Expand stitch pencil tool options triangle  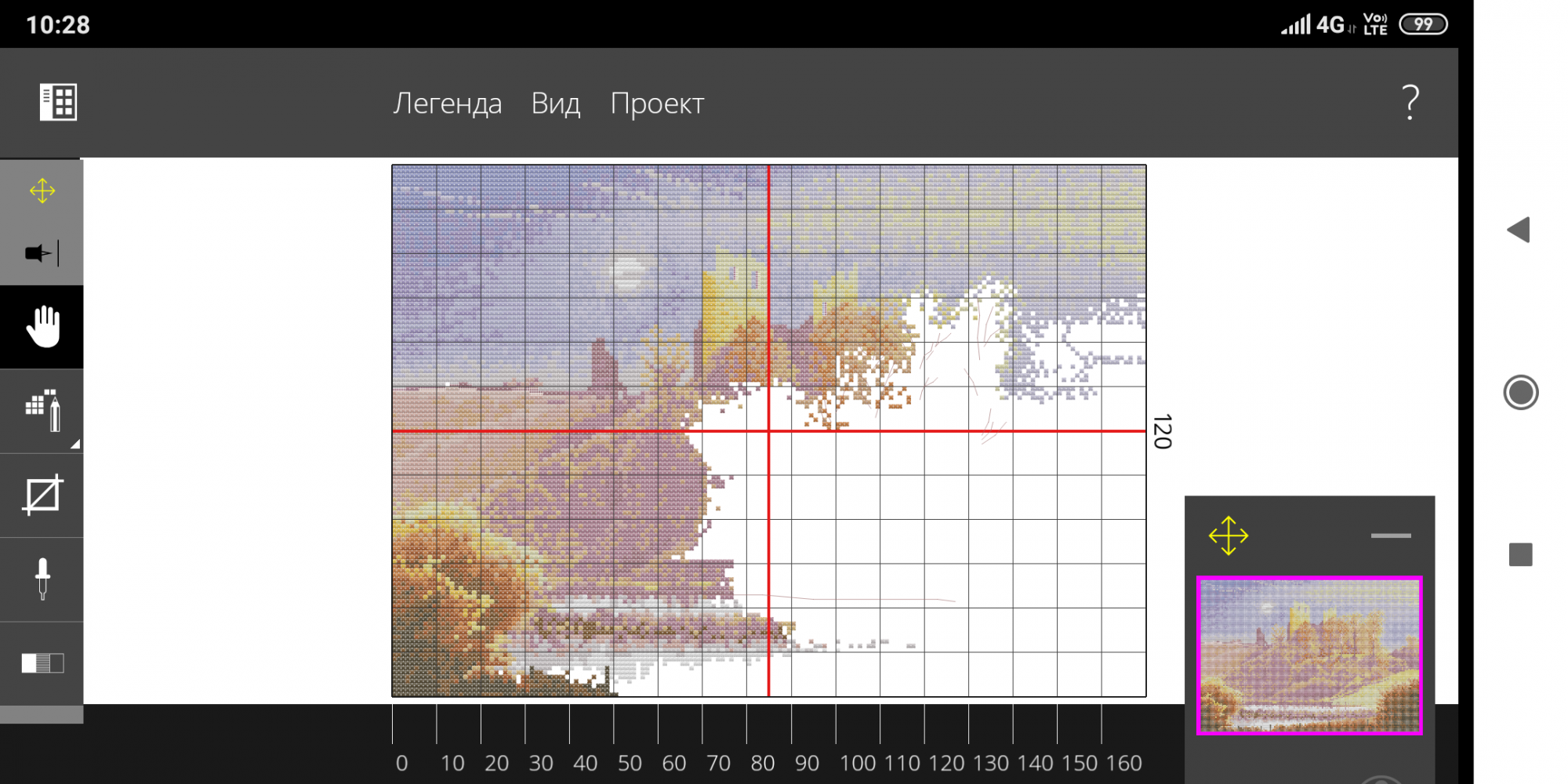coord(75,445)
